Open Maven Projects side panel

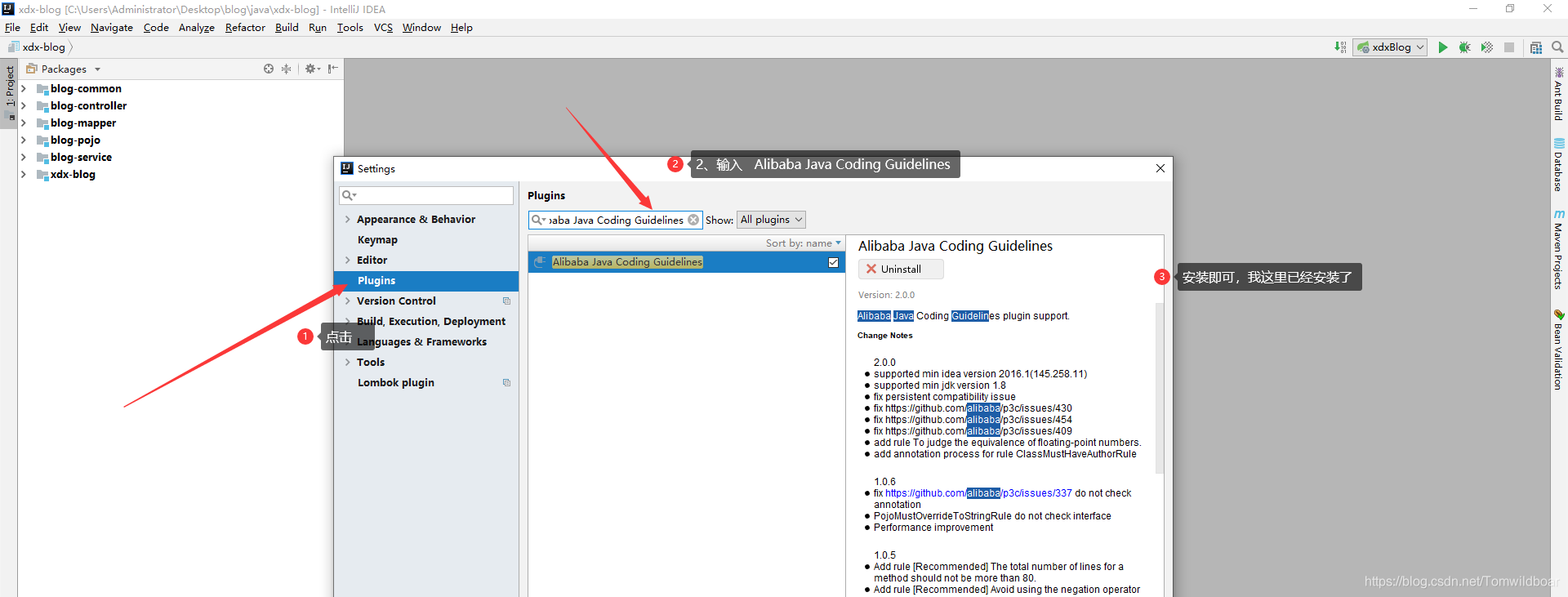pyautogui.click(x=1559, y=250)
